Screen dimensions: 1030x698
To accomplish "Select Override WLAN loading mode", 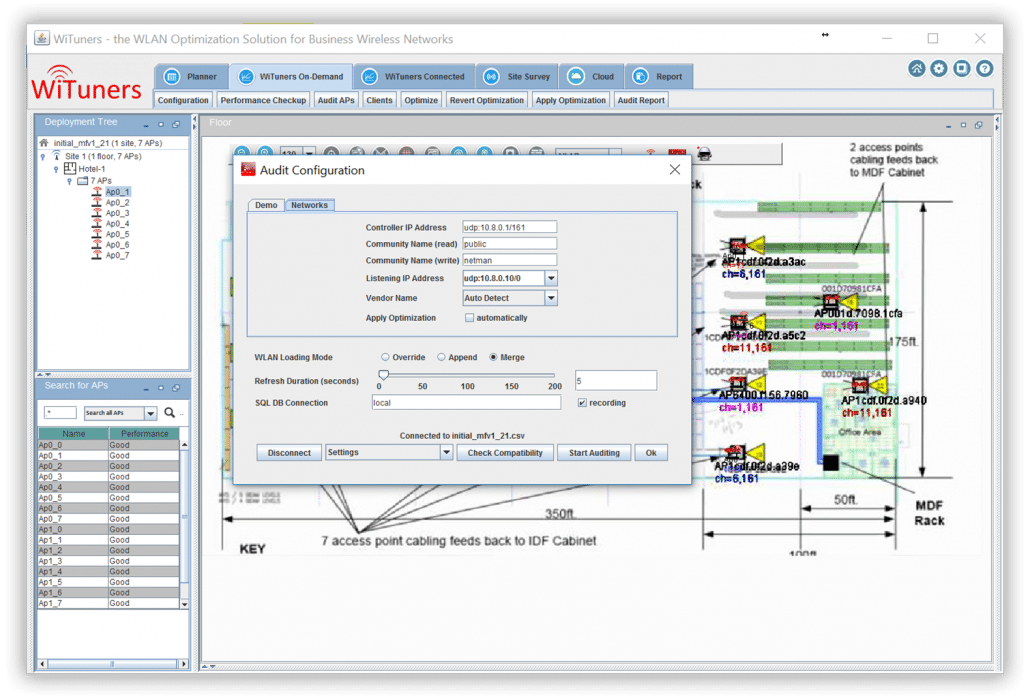I will [x=385, y=357].
